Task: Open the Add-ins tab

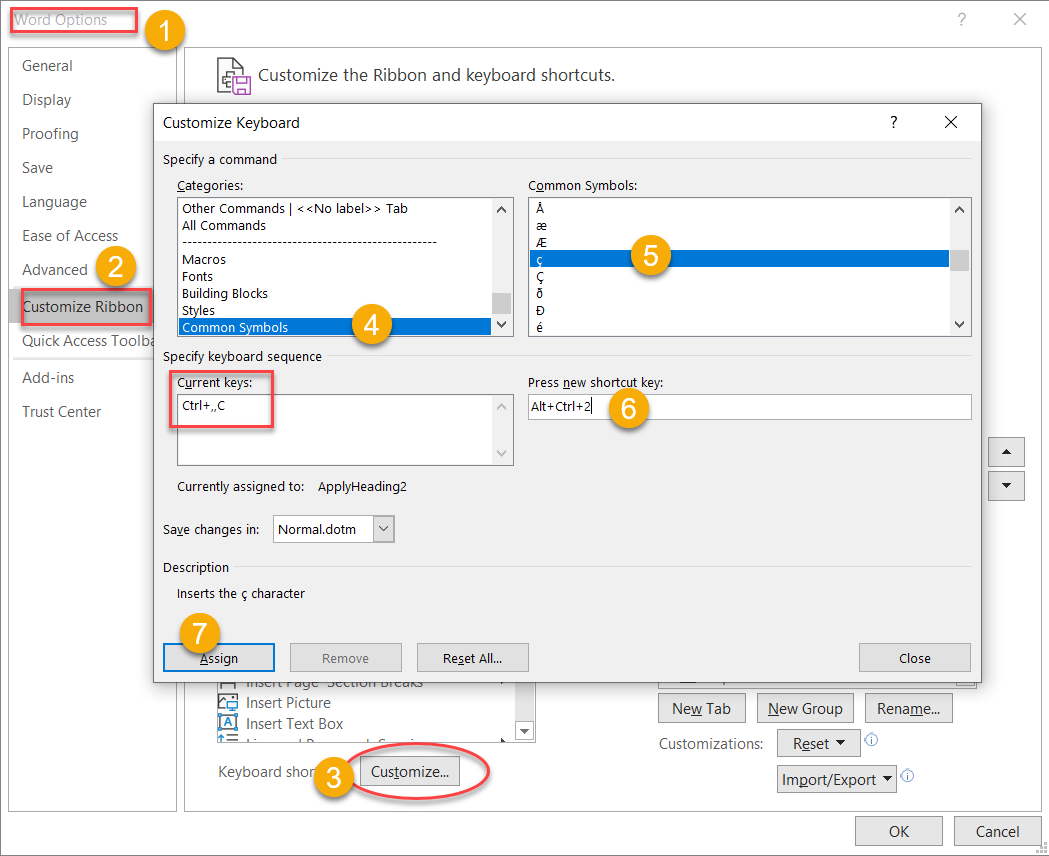Action: tap(48, 378)
